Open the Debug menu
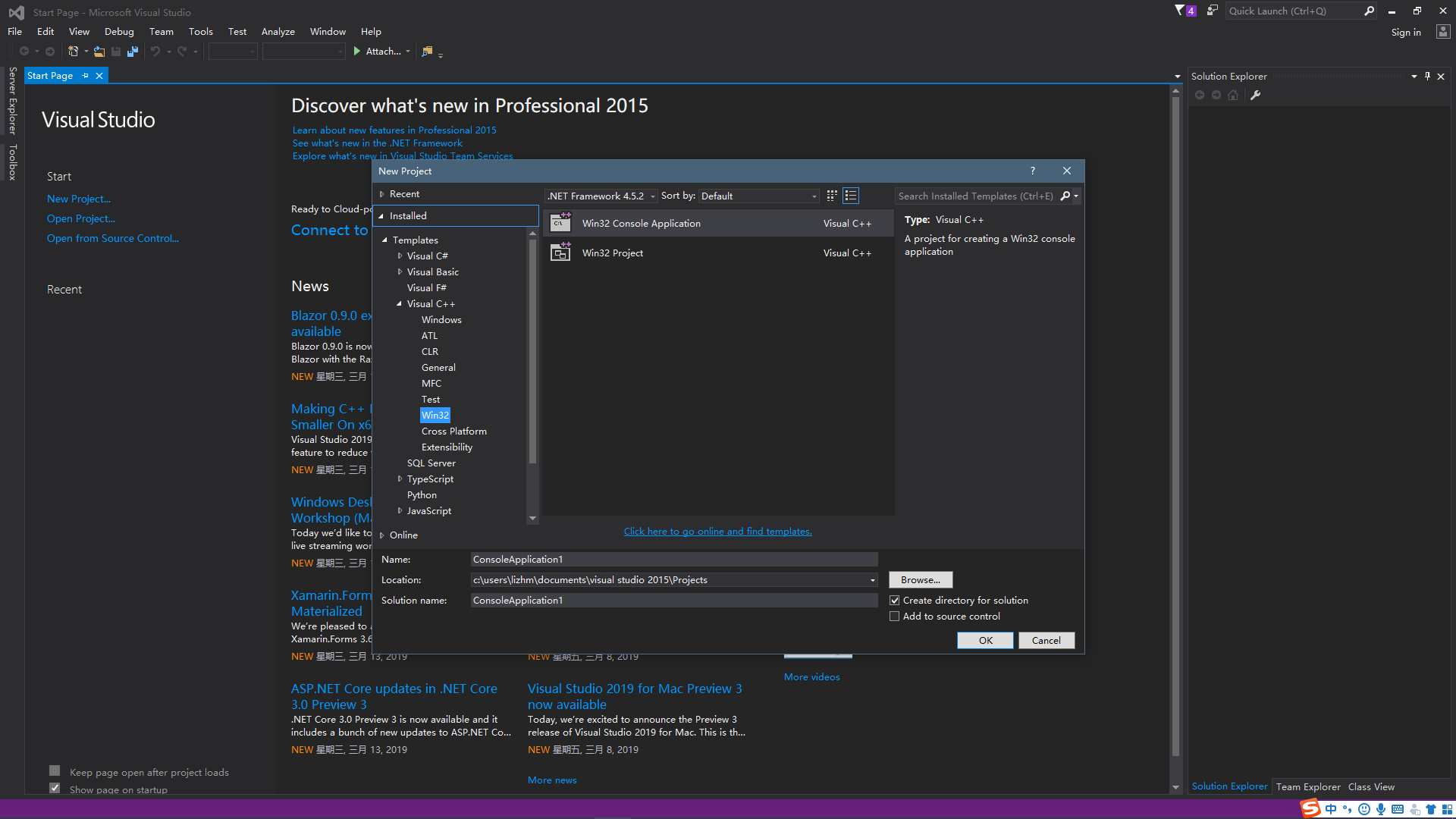Image resolution: width=1456 pixels, height=819 pixels. (x=119, y=32)
